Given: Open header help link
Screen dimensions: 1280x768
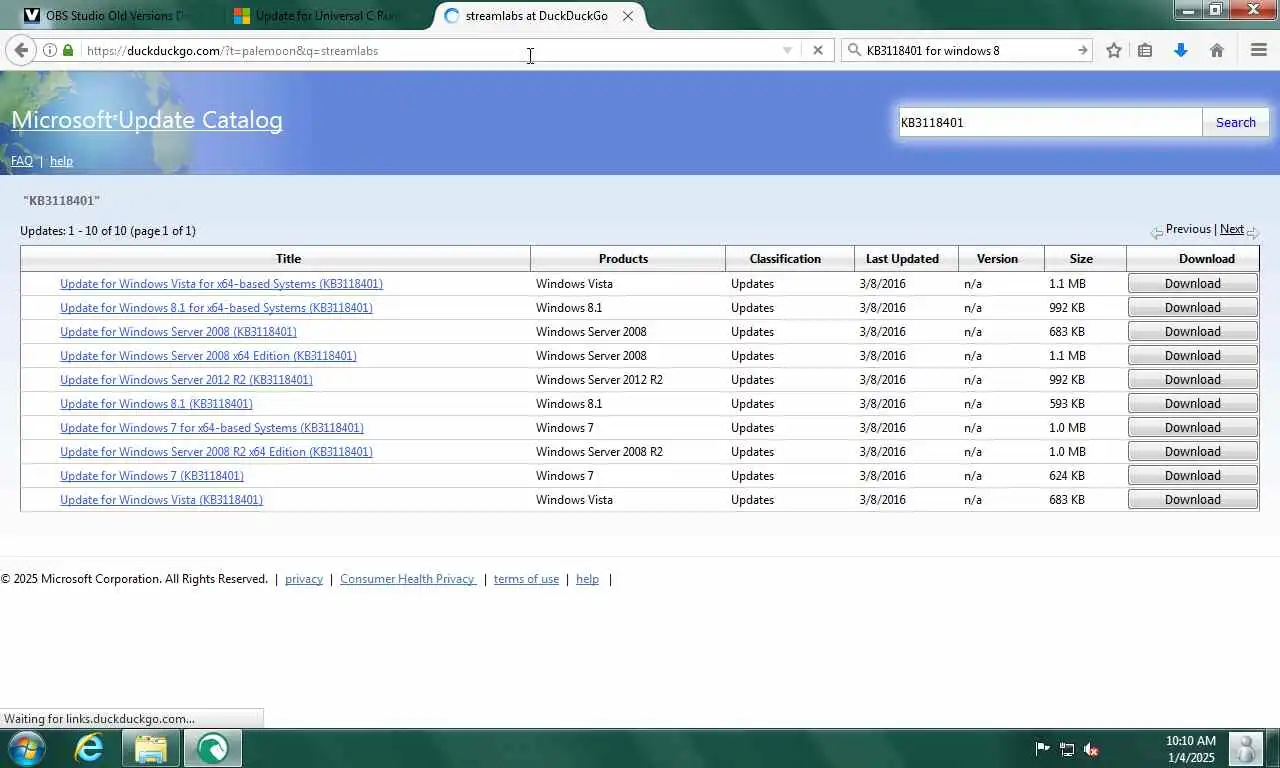Looking at the screenshot, I should pos(61,161).
